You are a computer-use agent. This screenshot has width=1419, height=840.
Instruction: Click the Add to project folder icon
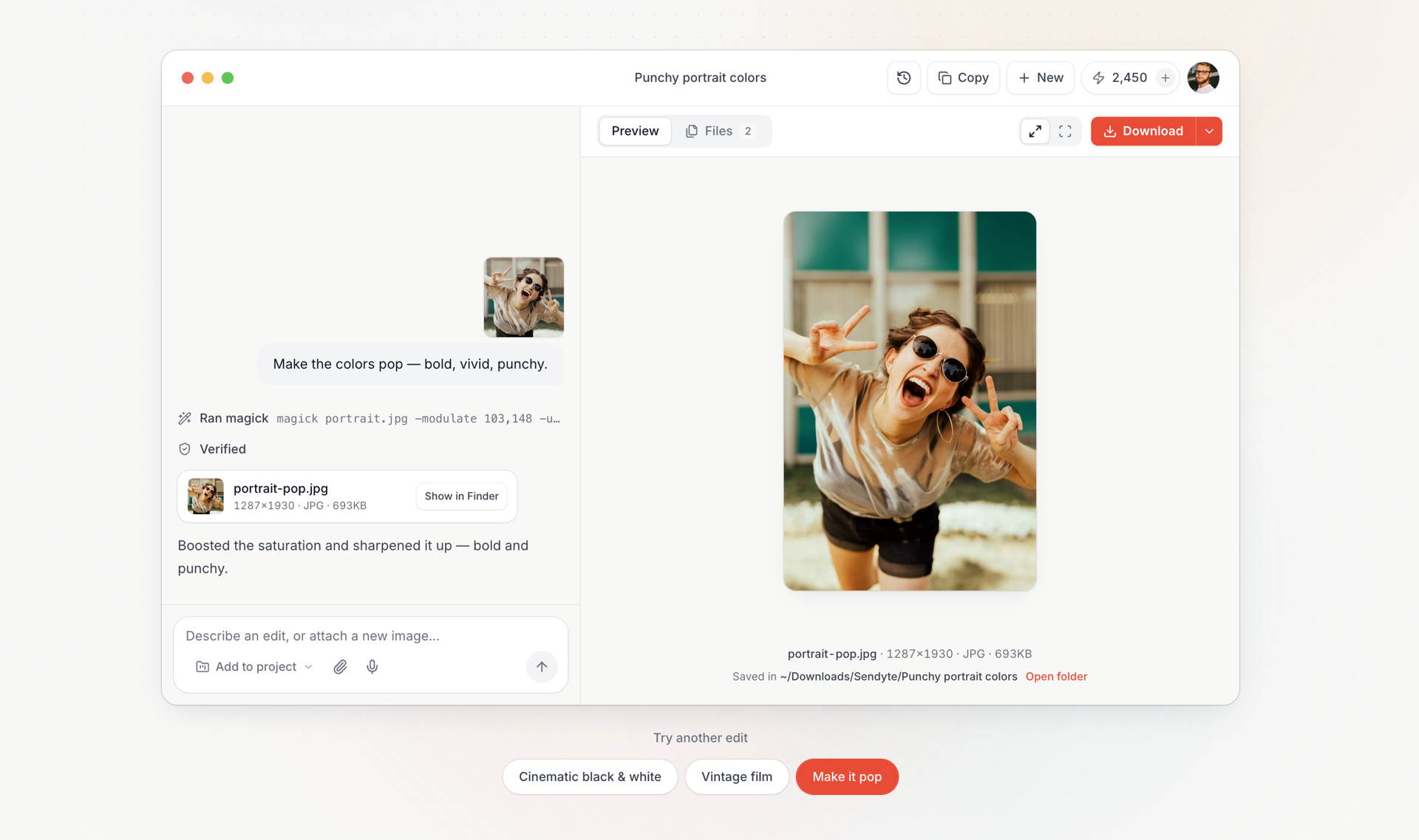point(203,666)
